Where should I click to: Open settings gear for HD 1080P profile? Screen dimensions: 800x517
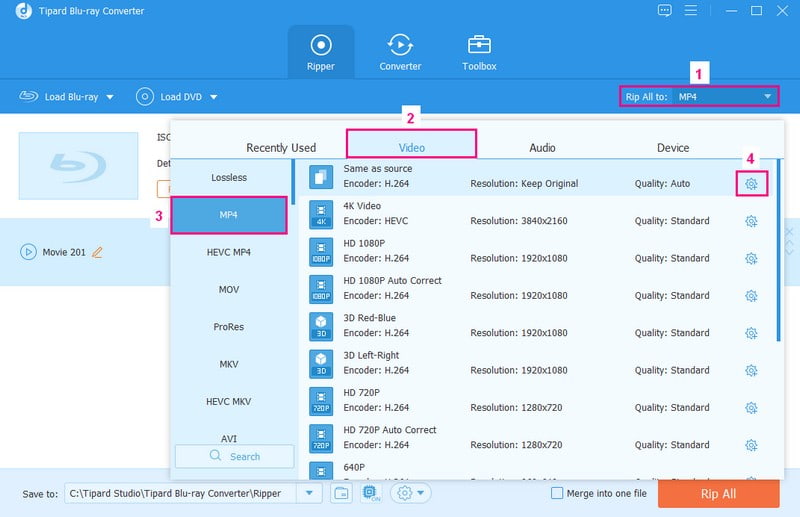click(x=751, y=258)
